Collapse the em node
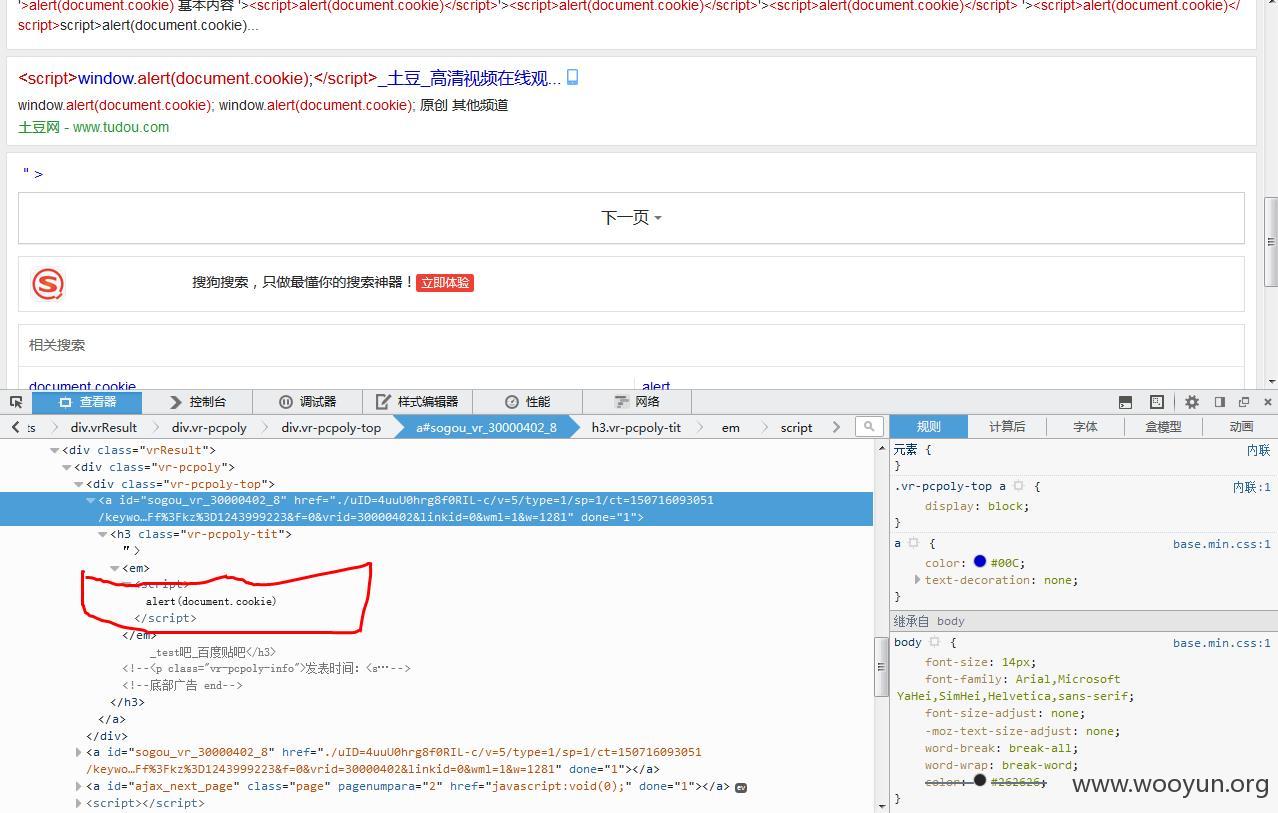The image size is (1278, 813). (x=114, y=568)
